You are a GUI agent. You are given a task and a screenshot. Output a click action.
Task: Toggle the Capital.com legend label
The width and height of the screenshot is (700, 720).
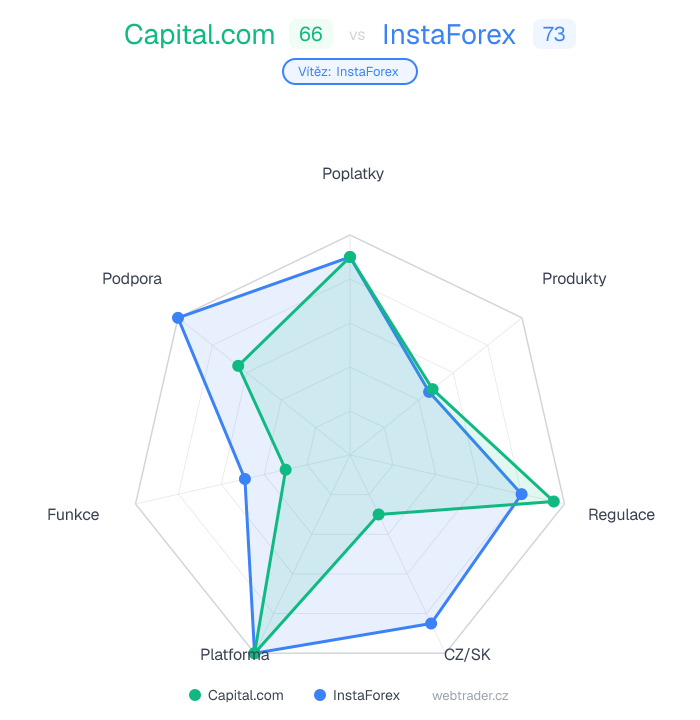click(x=246, y=695)
